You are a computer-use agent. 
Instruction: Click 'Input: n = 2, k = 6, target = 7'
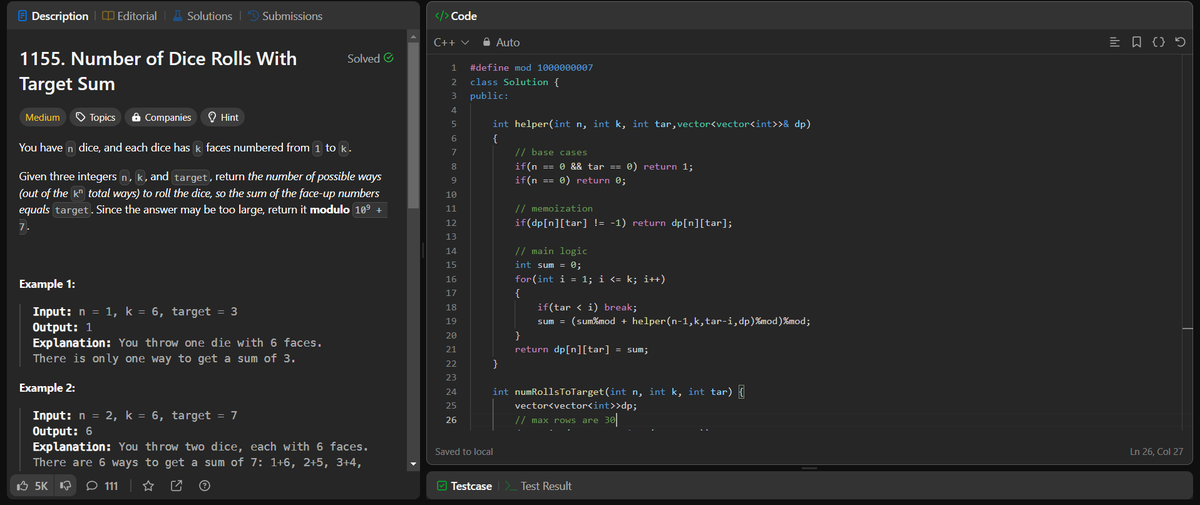[135, 415]
